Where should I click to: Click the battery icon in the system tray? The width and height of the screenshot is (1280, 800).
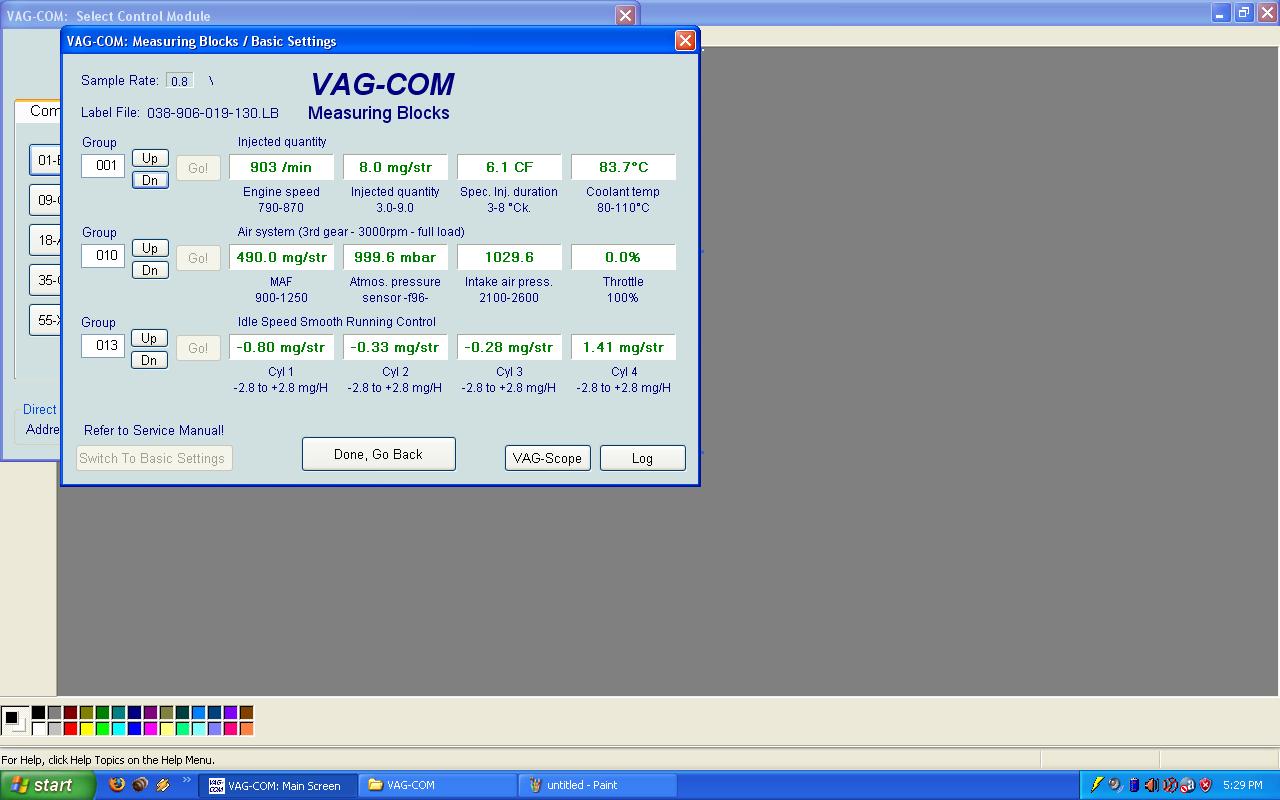(1134, 785)
